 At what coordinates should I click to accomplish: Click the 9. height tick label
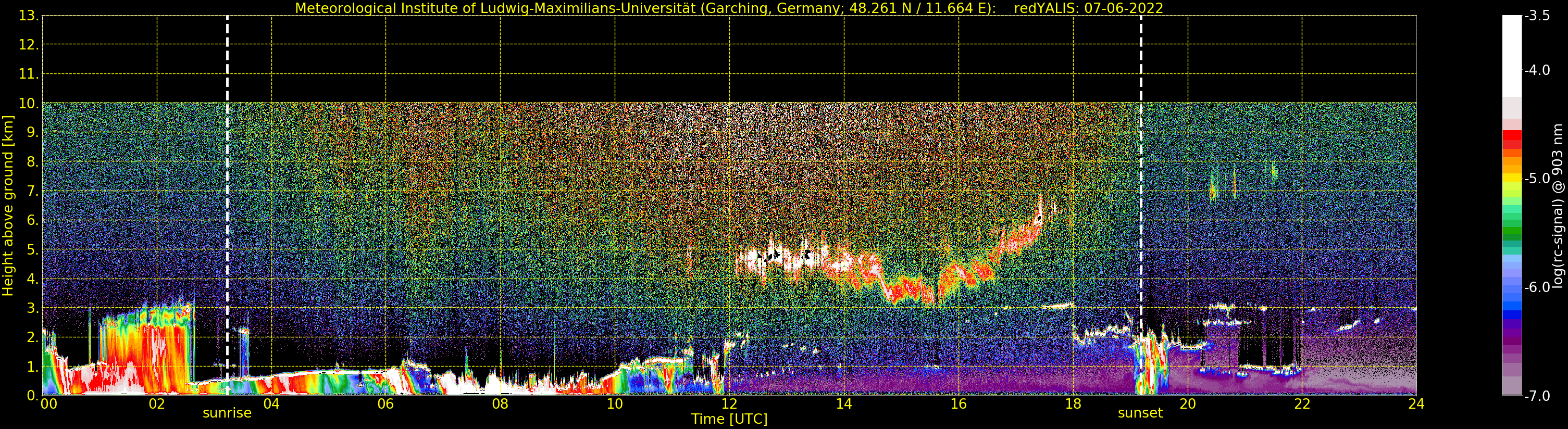(32, 133)
